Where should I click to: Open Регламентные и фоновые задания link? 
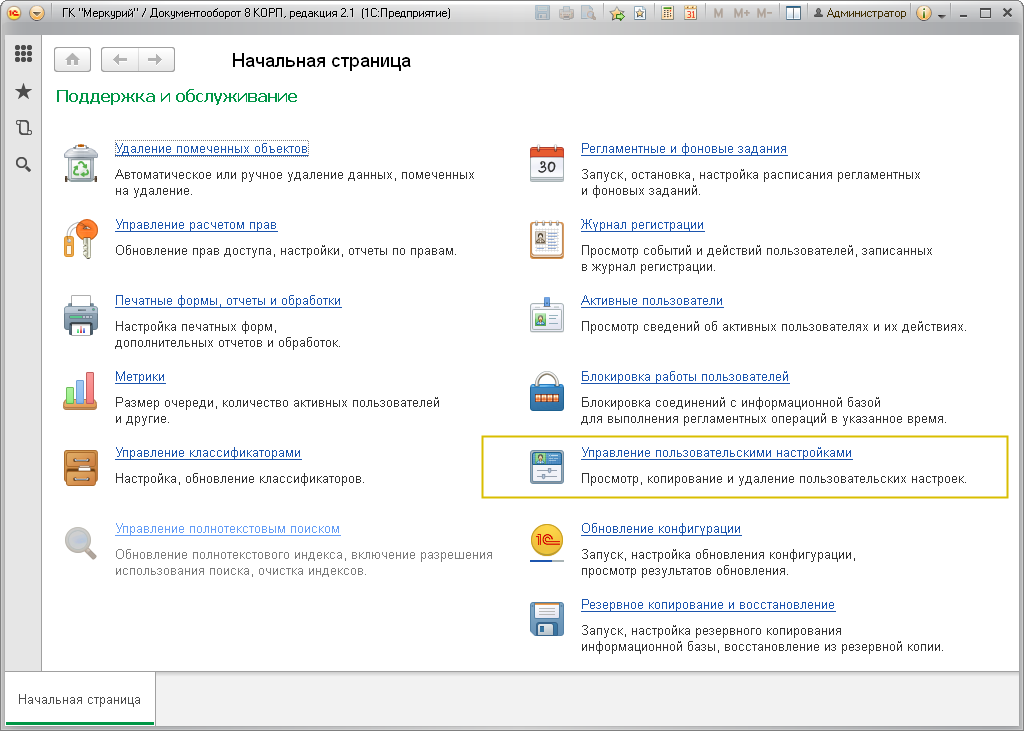[x=684, y=149]
